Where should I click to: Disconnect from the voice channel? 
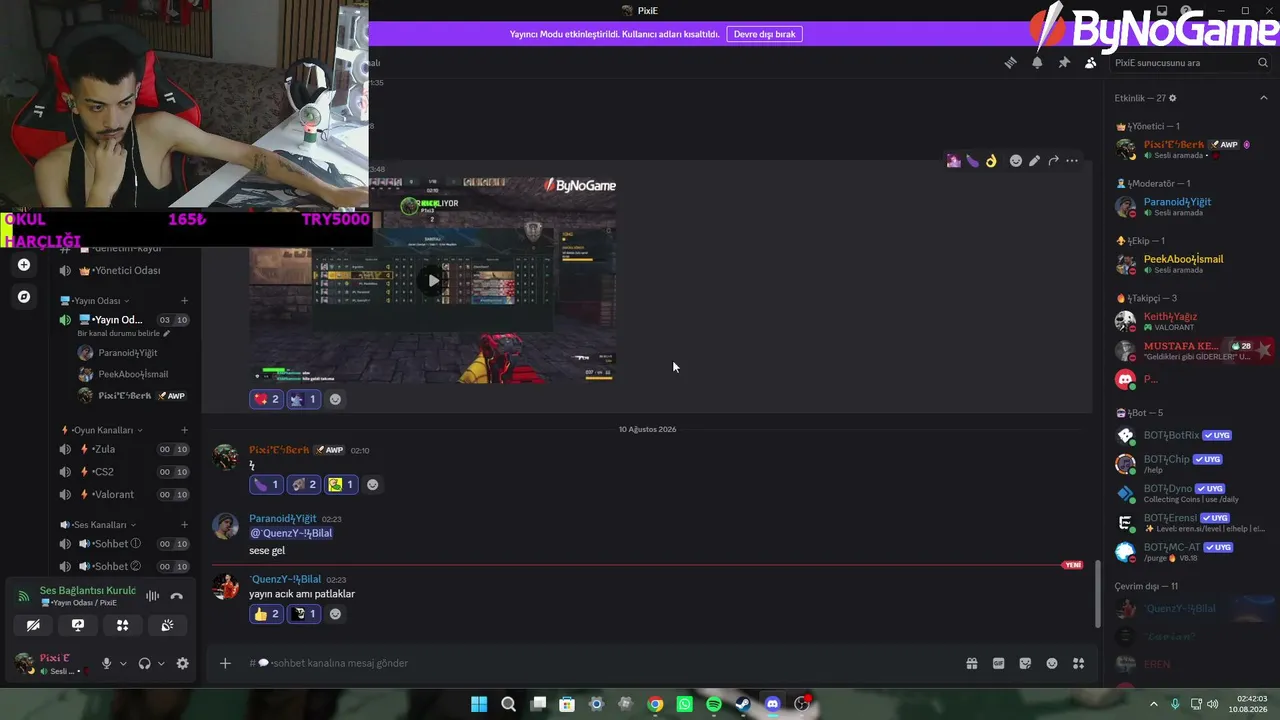tap(177, 596)
